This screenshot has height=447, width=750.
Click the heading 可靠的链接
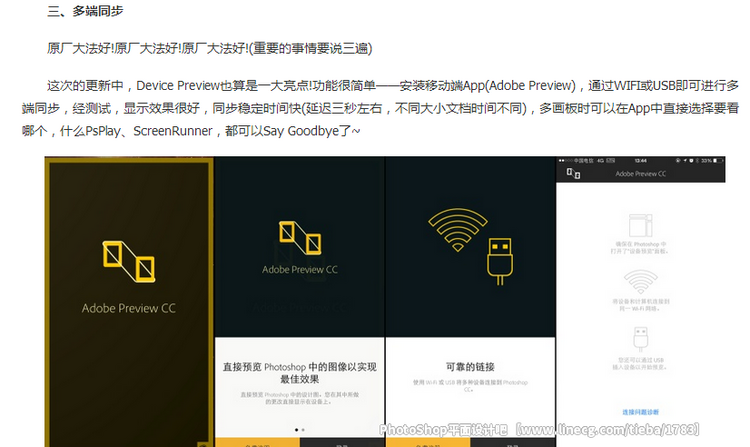[470, 367]
